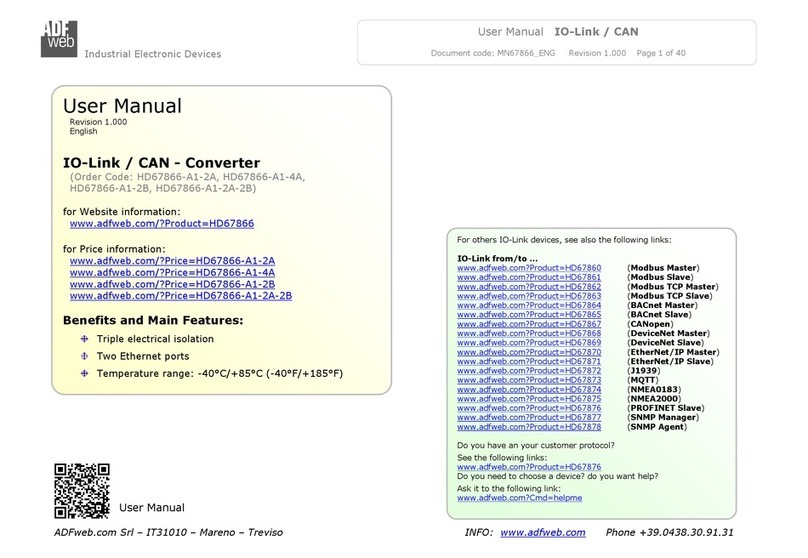Image resolution: width=808 pixels, height=558 pixels.
Task: Open the www.adfweb.com INFO link in footer
Action: click(x=543, y=533)
